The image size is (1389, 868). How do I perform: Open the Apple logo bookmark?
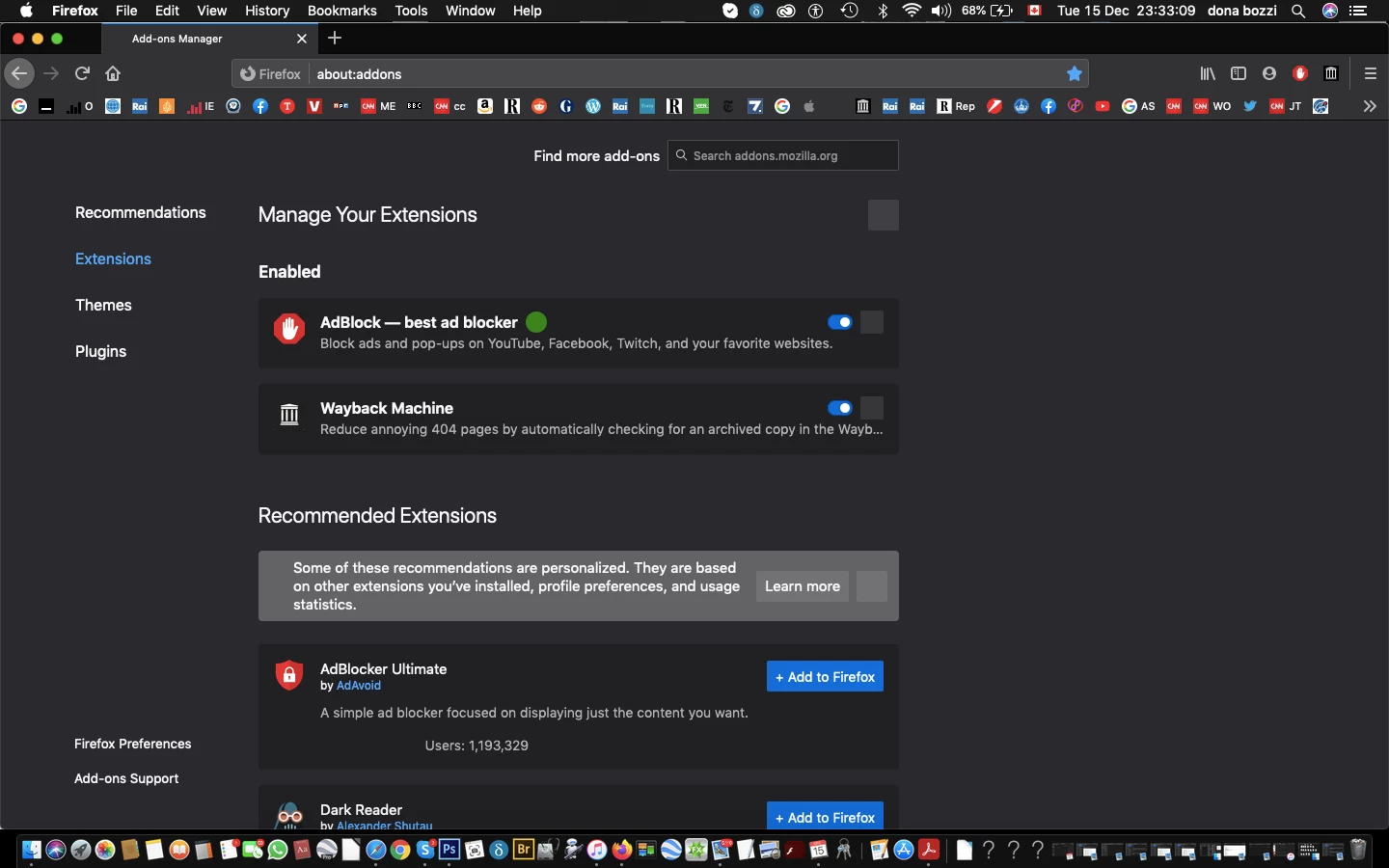coord(809,106)
